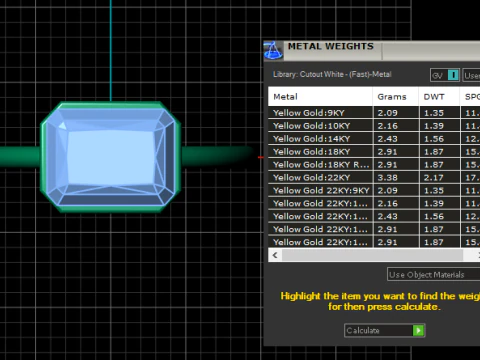The image size is (480, 360).
Task: Select the Yellow Gold:18KY R... row
Action: (x=374, y=165)
